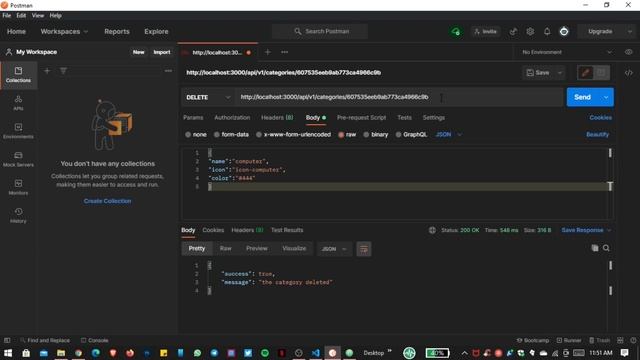Open the user avatar menu
The width and height of the screenshot is (640, 360).
coord(564,31)
